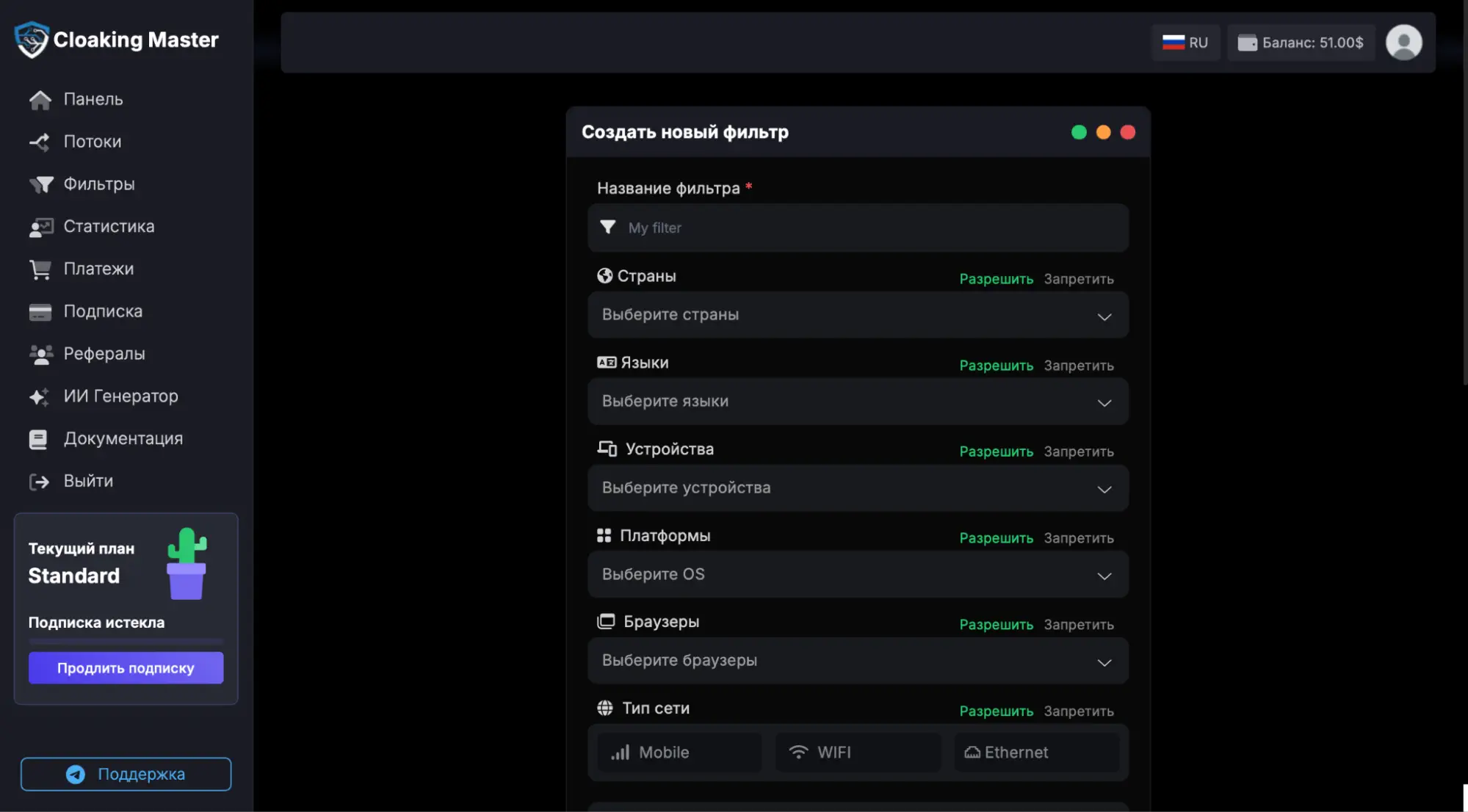Toggle the Mobile network type option
This screenshot has height=812, width=1468.
pyautogui.click(x=679, y=753)
